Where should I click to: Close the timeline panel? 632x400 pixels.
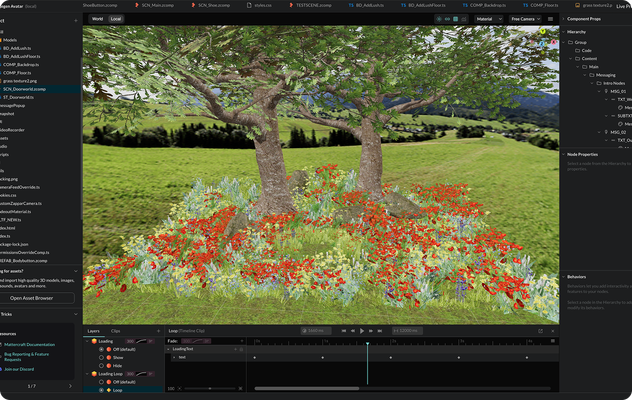(x=553, y=331)
